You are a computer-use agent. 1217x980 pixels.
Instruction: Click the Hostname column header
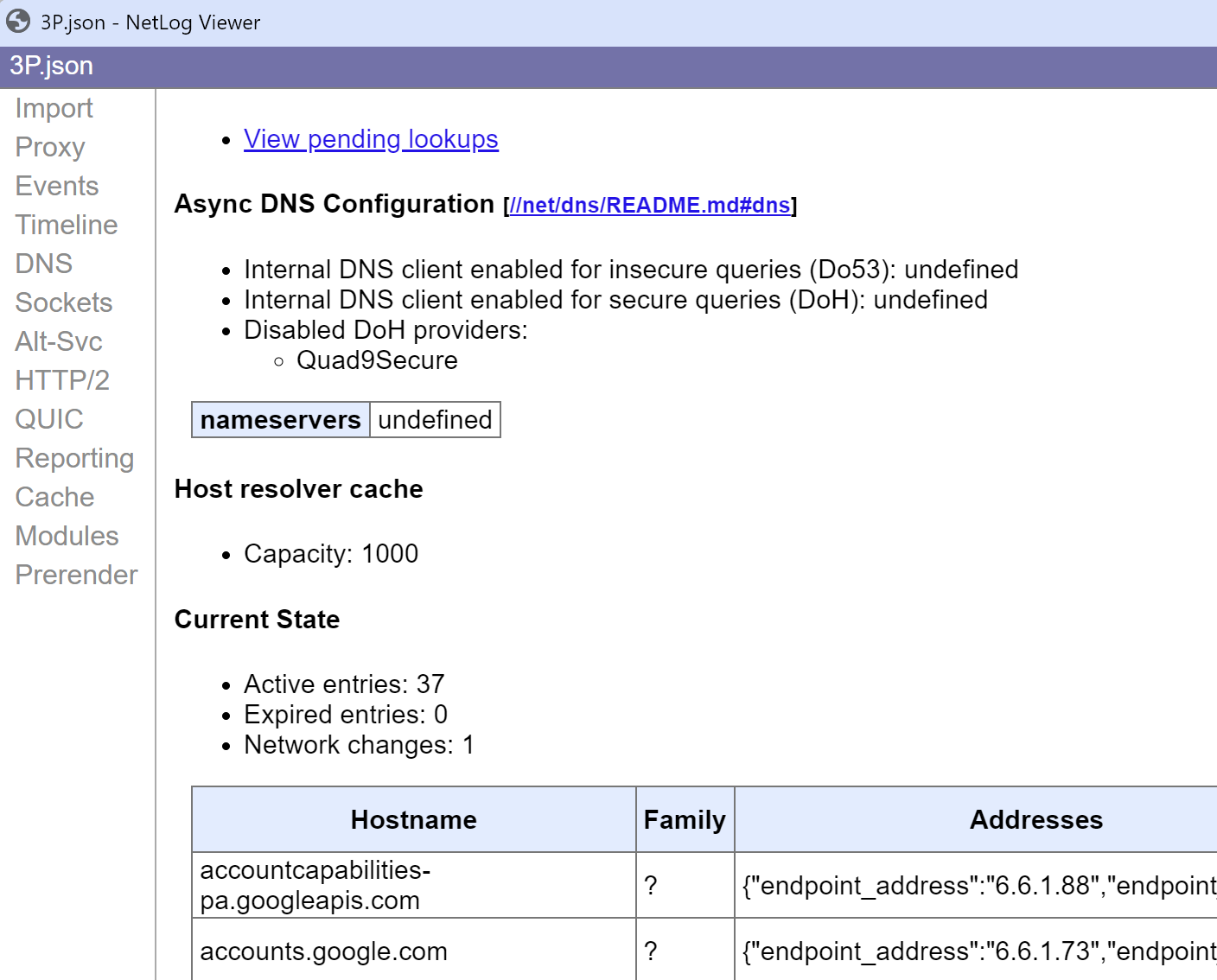(x=413, y=819)
